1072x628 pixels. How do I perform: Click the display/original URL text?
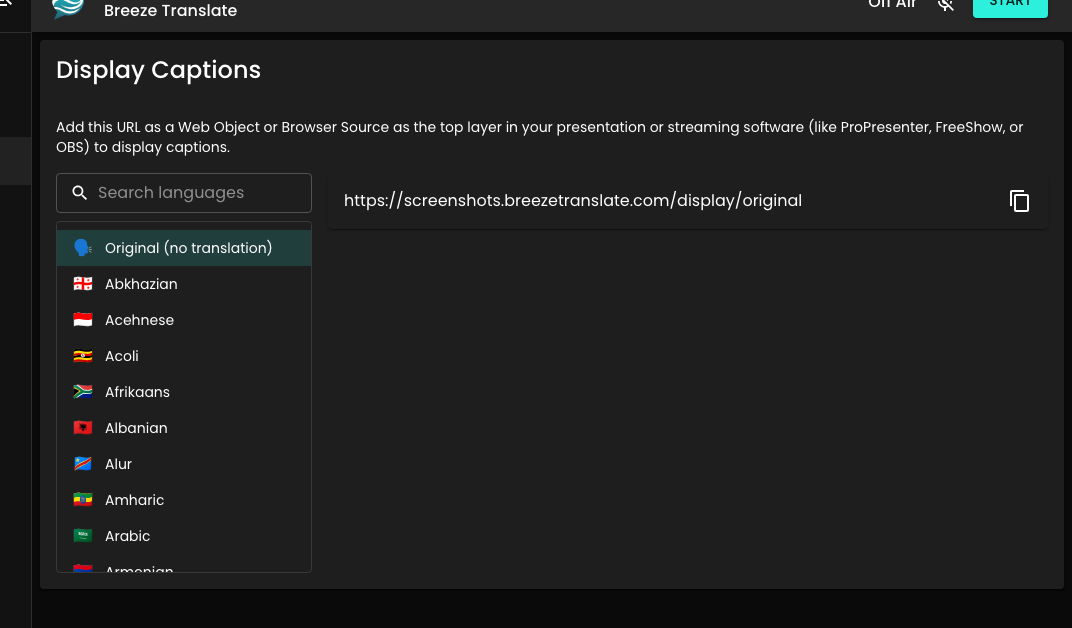coord(573,201)
